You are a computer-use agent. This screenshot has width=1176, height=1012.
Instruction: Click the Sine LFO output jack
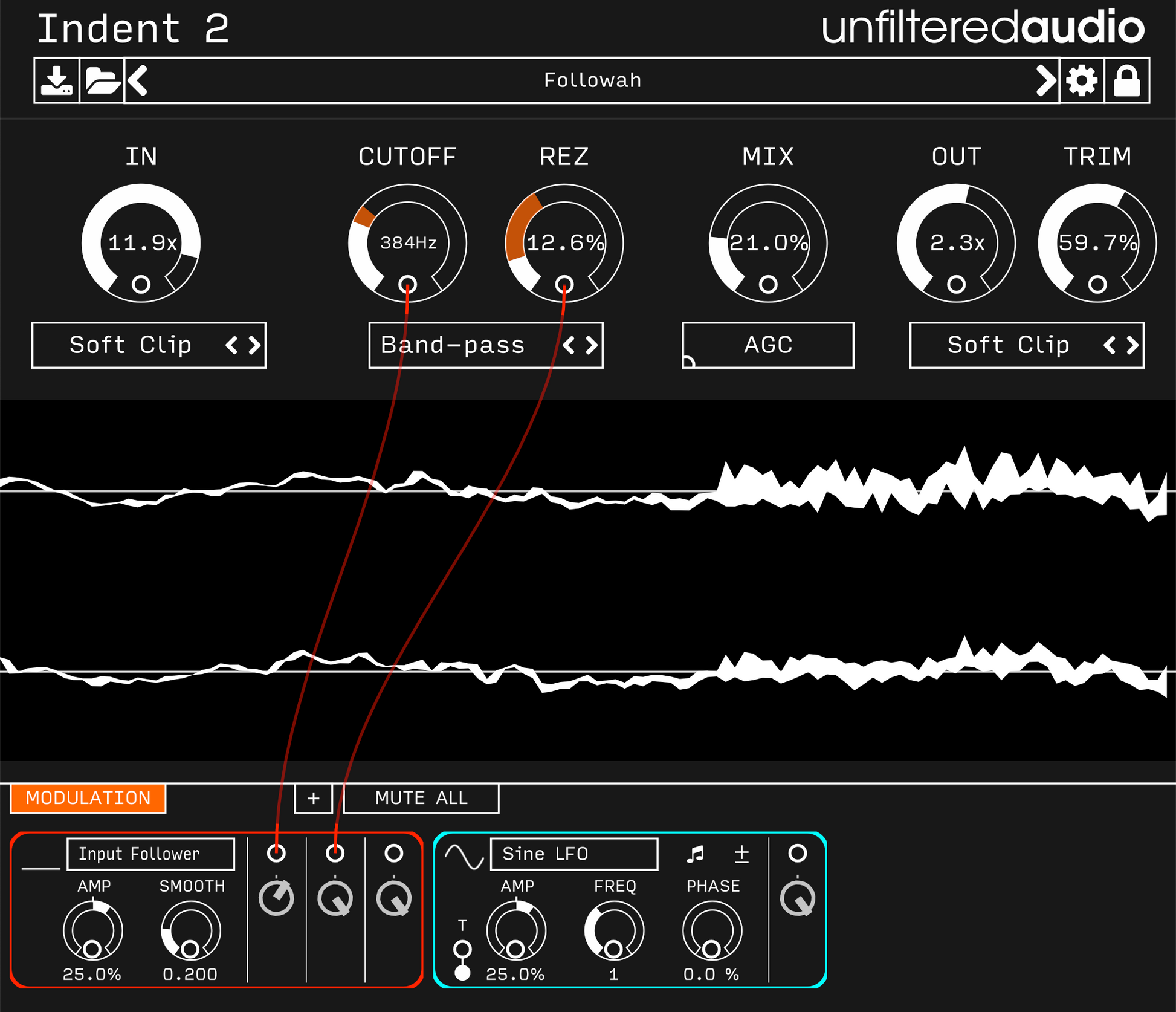click(x=797, y=853)
